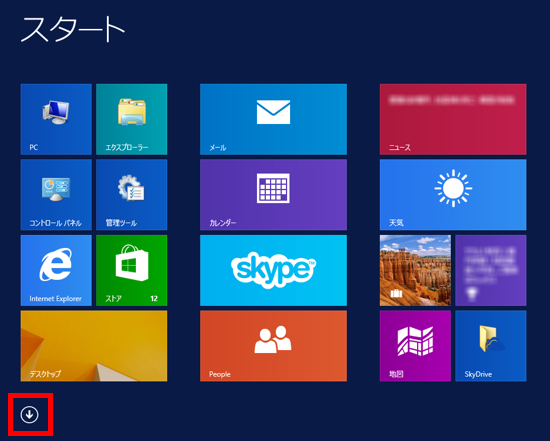Screen dimensions: 550x441
Task: Launch the エクスプローラー tile
Action: [x=132, y=119]
